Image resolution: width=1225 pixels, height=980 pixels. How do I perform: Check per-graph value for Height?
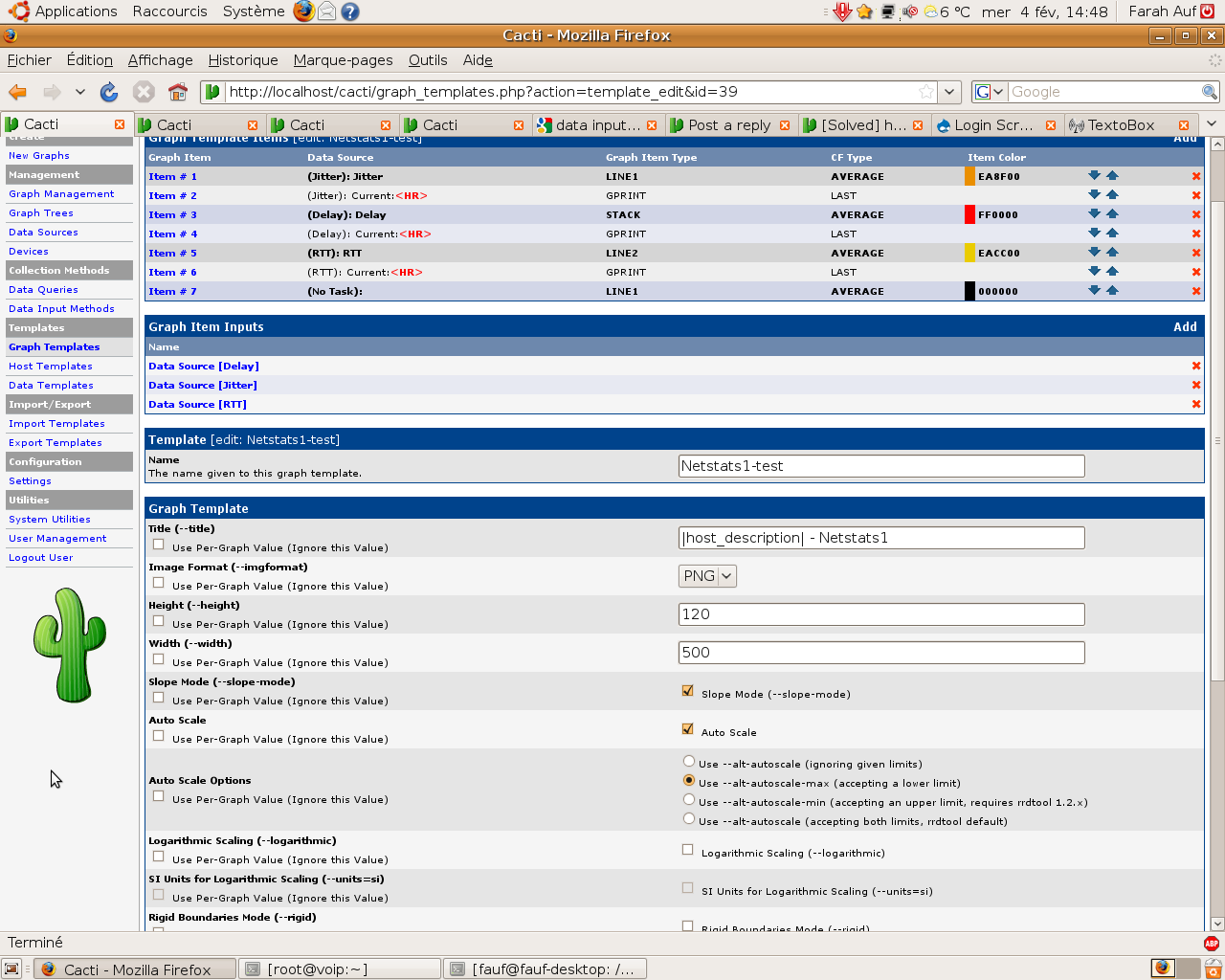(x=159, y=621)
